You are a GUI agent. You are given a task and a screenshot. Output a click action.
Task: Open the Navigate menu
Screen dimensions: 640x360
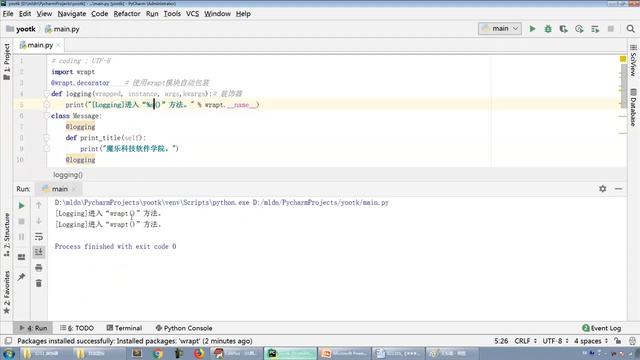point(72,13)
